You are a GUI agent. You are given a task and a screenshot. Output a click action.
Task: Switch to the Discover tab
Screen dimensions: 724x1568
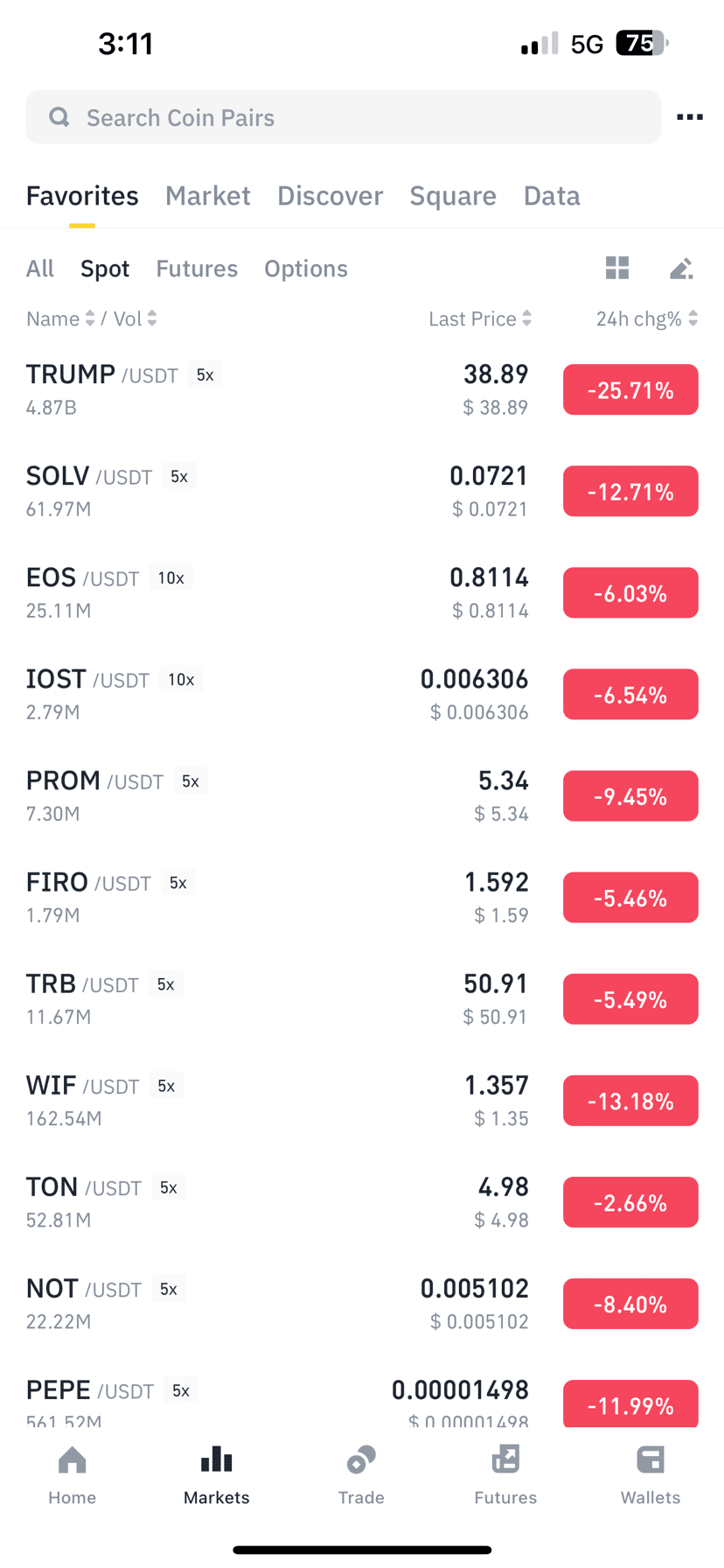[x=330, y=195]
